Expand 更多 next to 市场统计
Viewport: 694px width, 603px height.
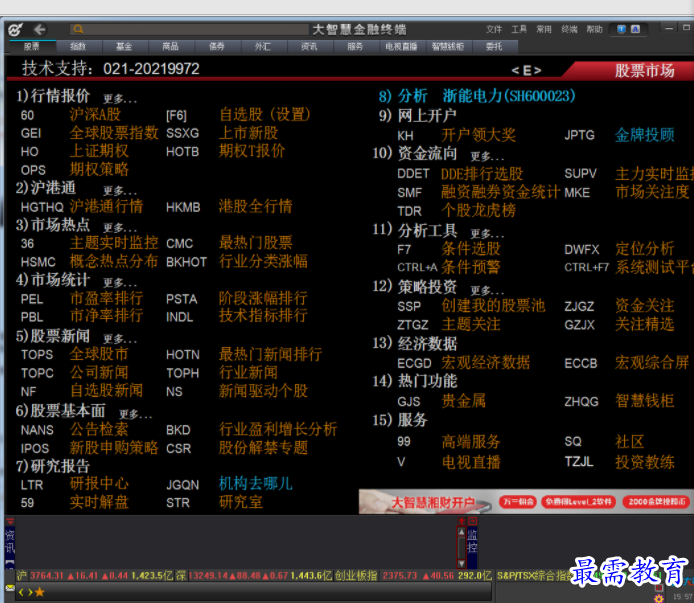coord(120,282)
